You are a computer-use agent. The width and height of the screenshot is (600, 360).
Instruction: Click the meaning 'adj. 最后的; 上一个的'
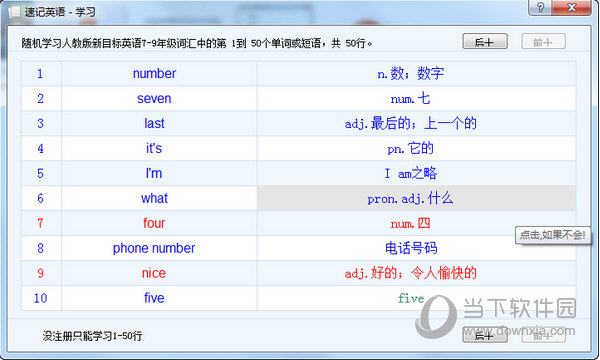tap(416, 124)
